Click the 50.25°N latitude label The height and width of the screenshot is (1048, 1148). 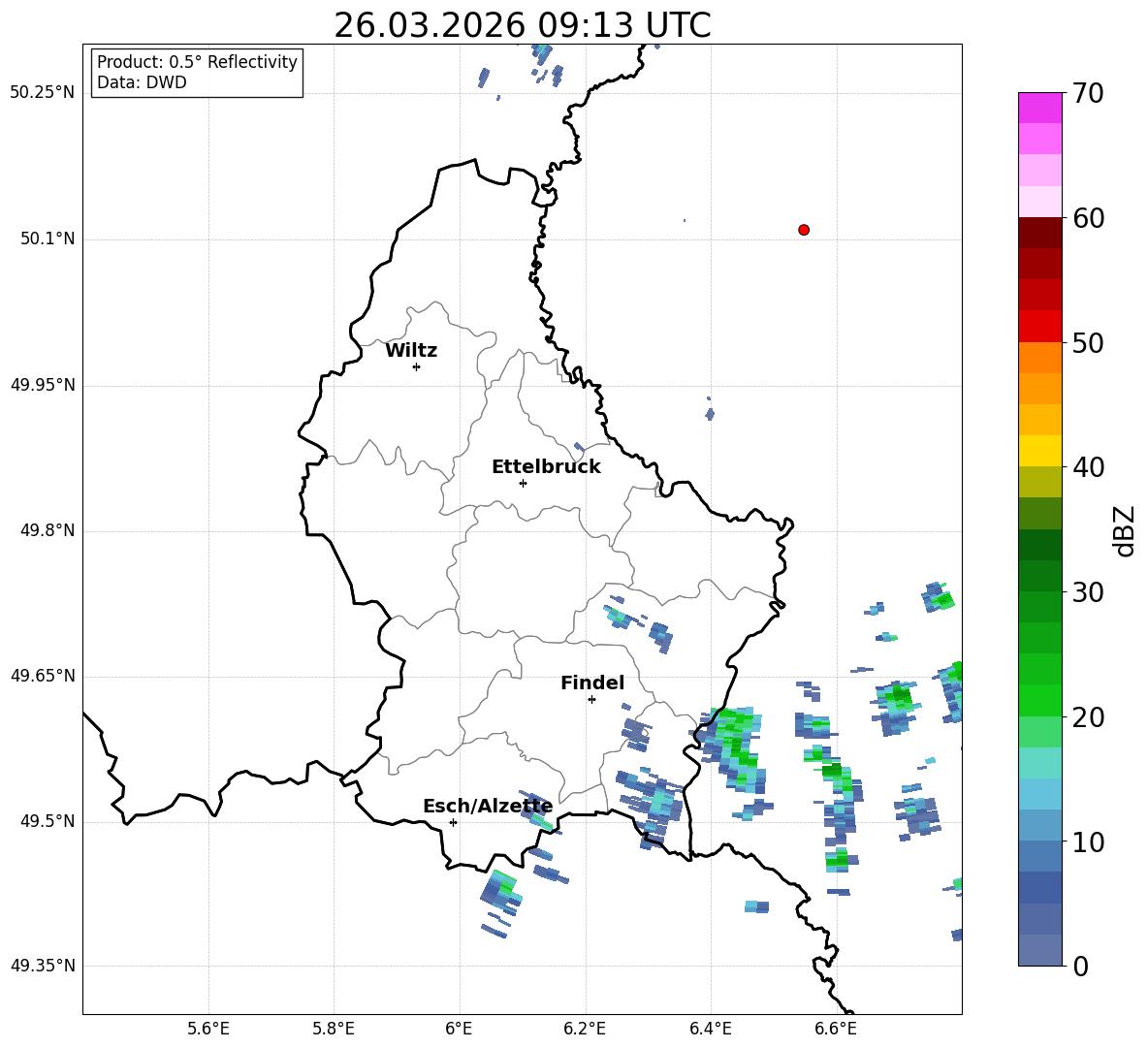pyautogui.click(x=43, y=93)
